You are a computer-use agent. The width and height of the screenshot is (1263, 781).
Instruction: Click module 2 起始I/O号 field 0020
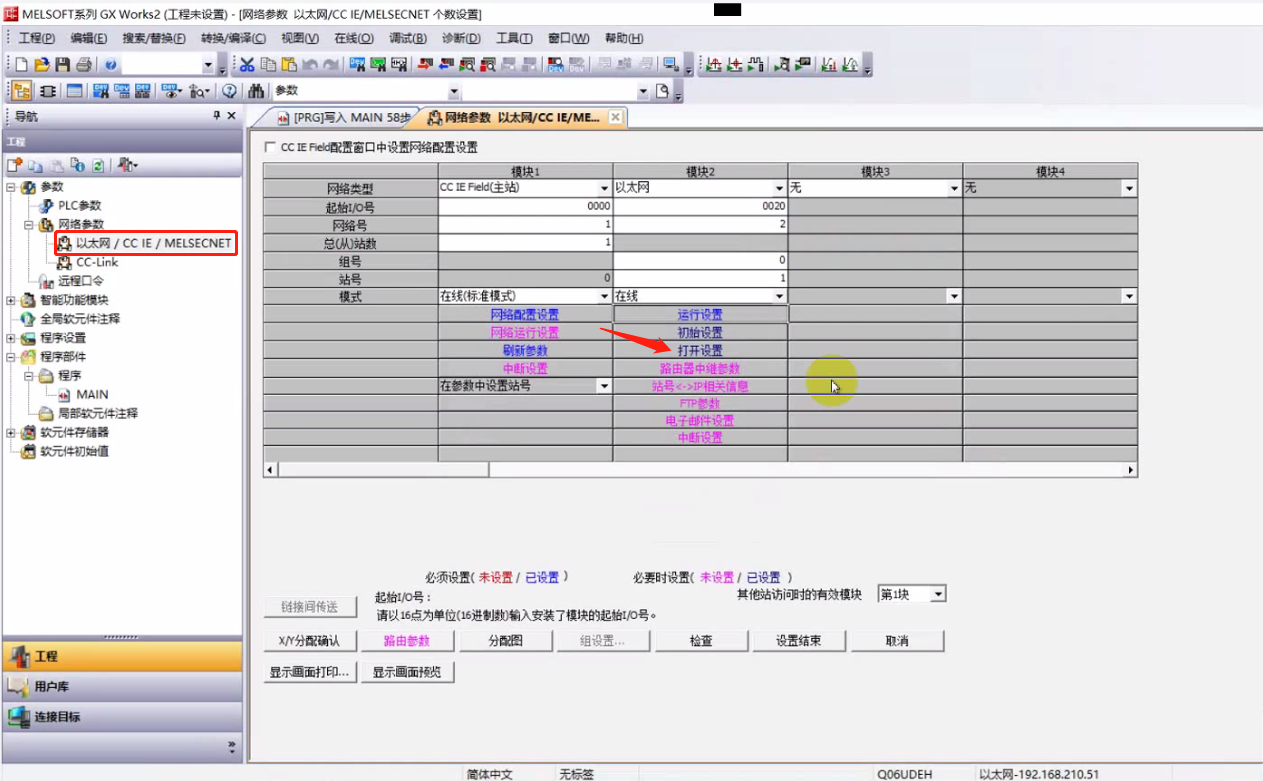point(700,206)
